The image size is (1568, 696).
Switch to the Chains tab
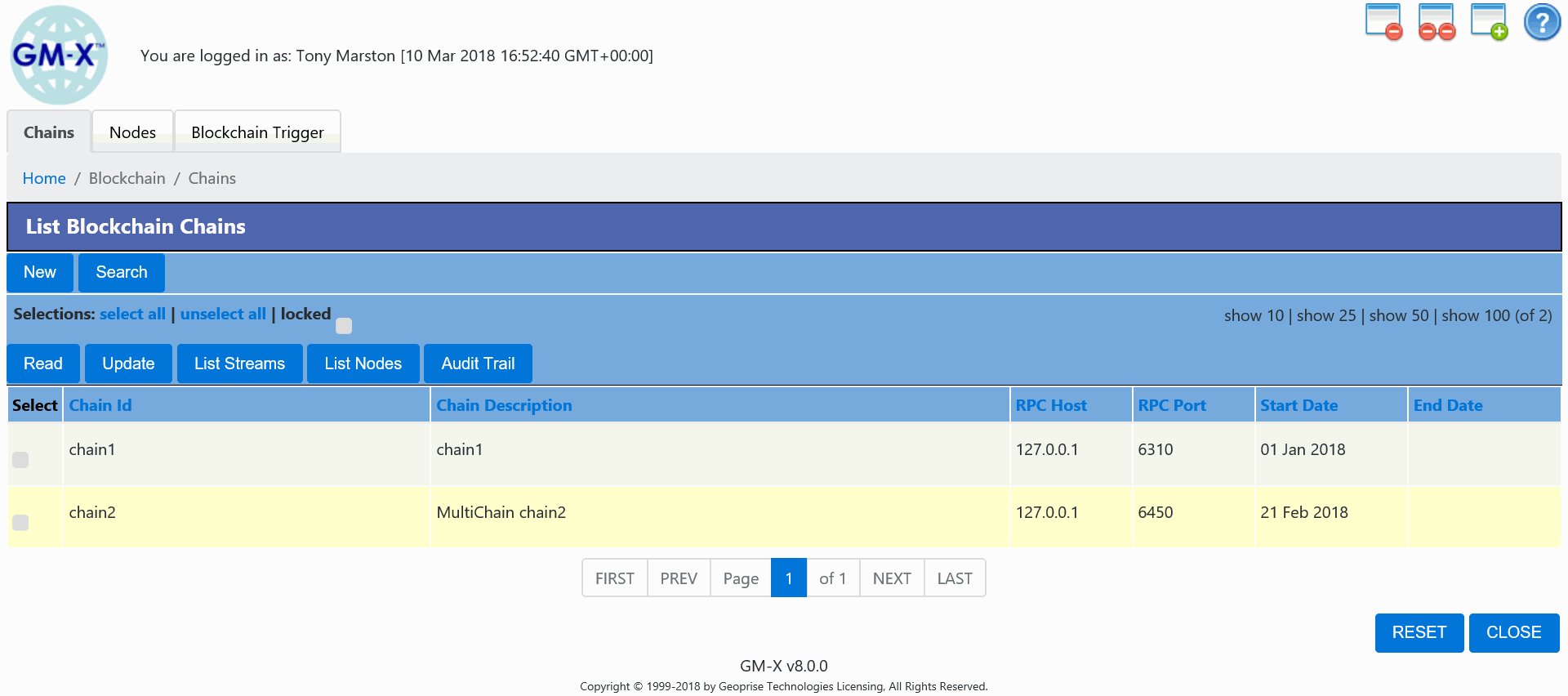pos(49,132)
